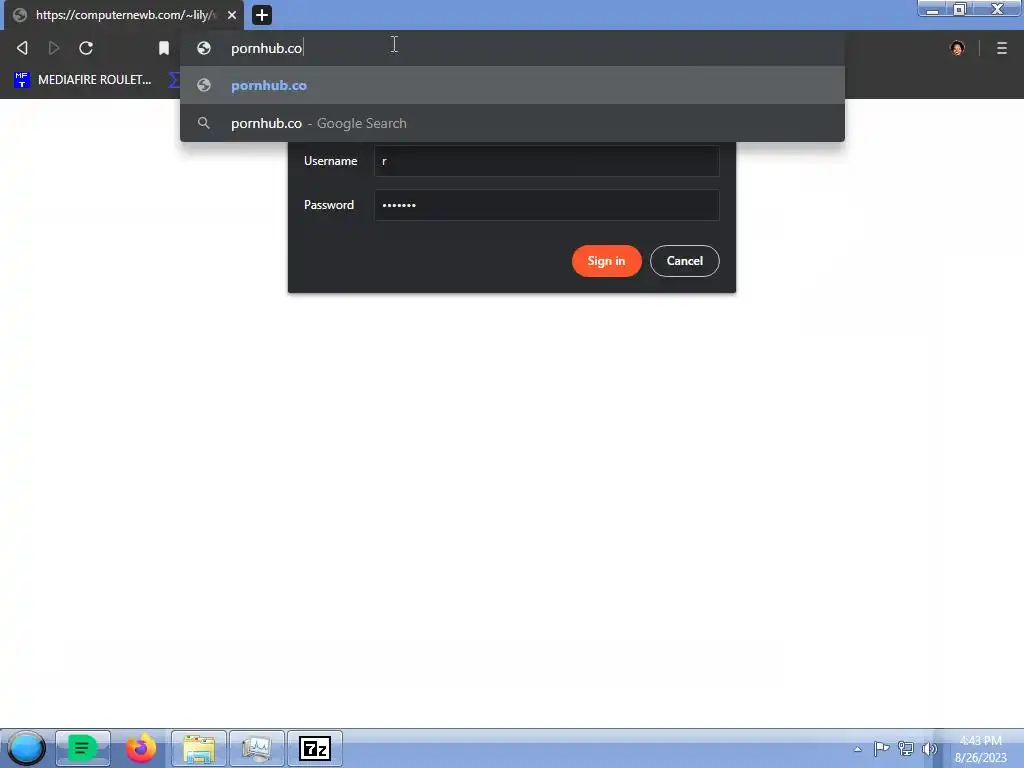Show hidden system tray icons

pos(857,749)
